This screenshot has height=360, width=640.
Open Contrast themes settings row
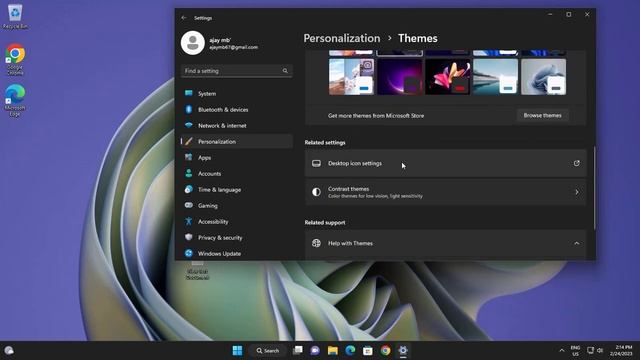445,192
